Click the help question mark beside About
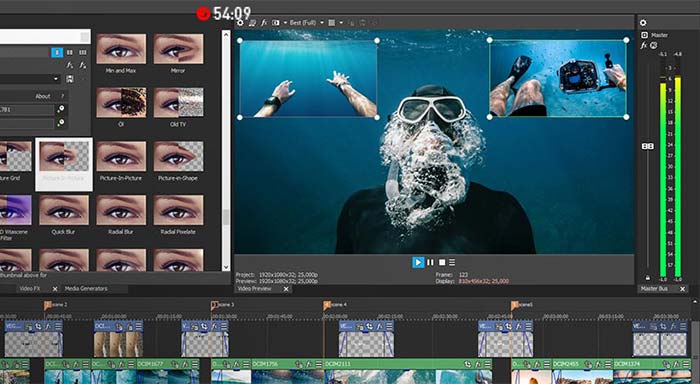Screen dimensions: 700x384 point(62,96)
